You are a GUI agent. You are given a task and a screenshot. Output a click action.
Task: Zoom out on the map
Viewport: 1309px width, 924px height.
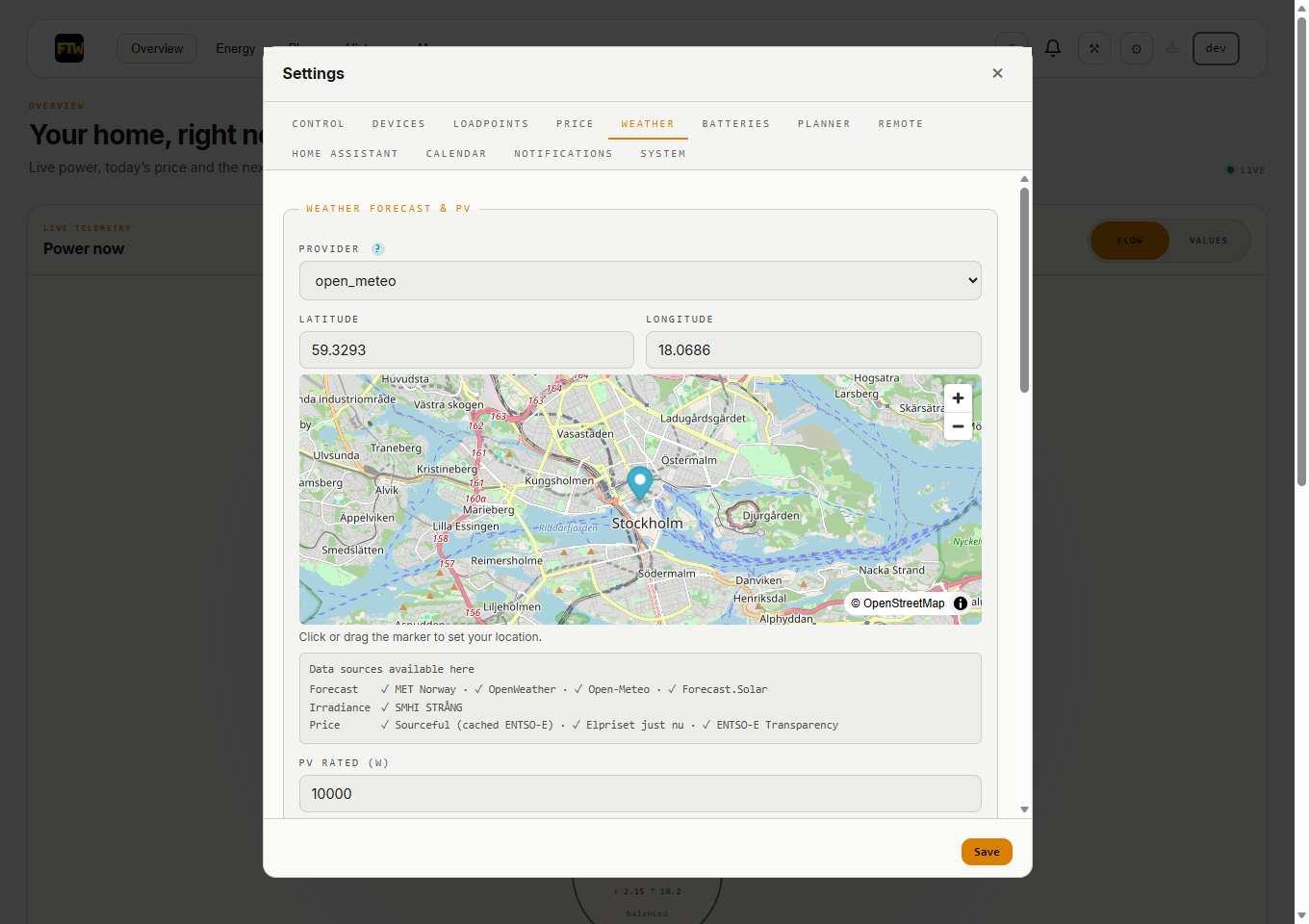point(958,426)
